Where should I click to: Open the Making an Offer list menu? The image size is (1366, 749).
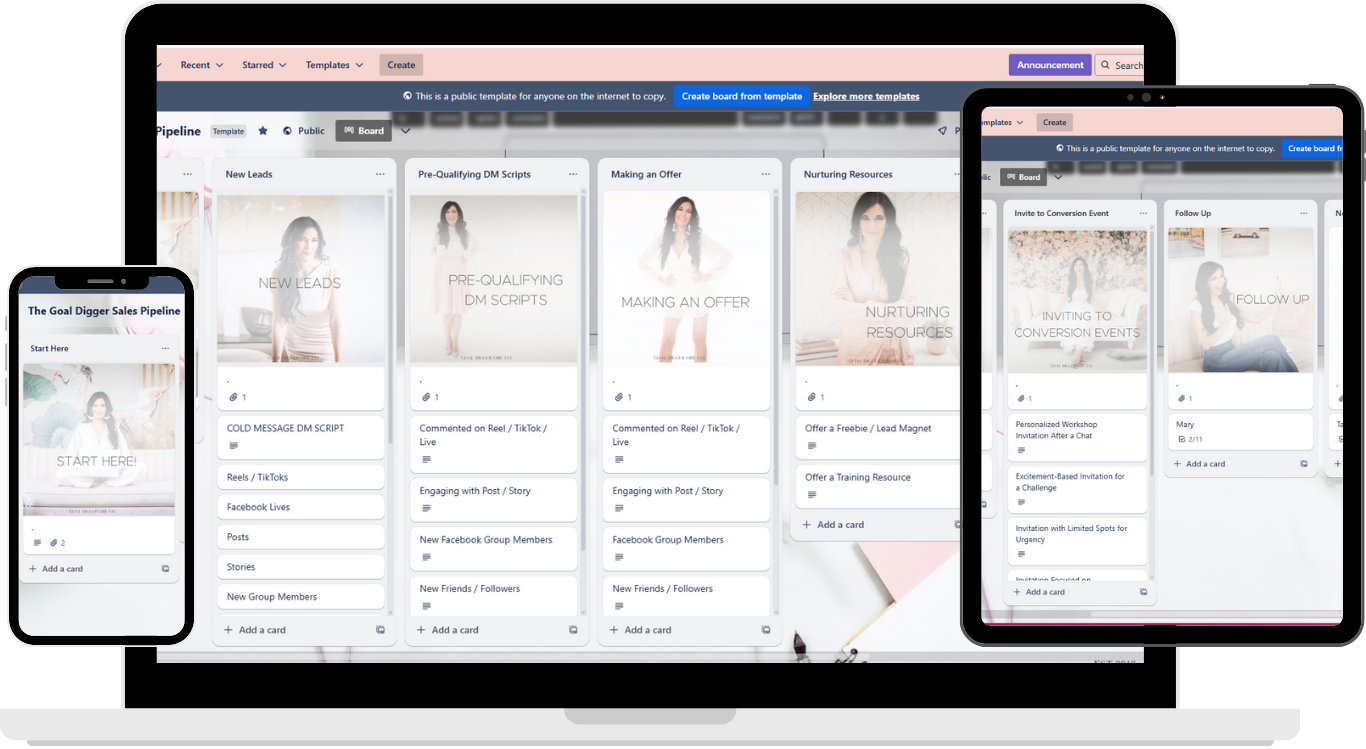(766, 174)
